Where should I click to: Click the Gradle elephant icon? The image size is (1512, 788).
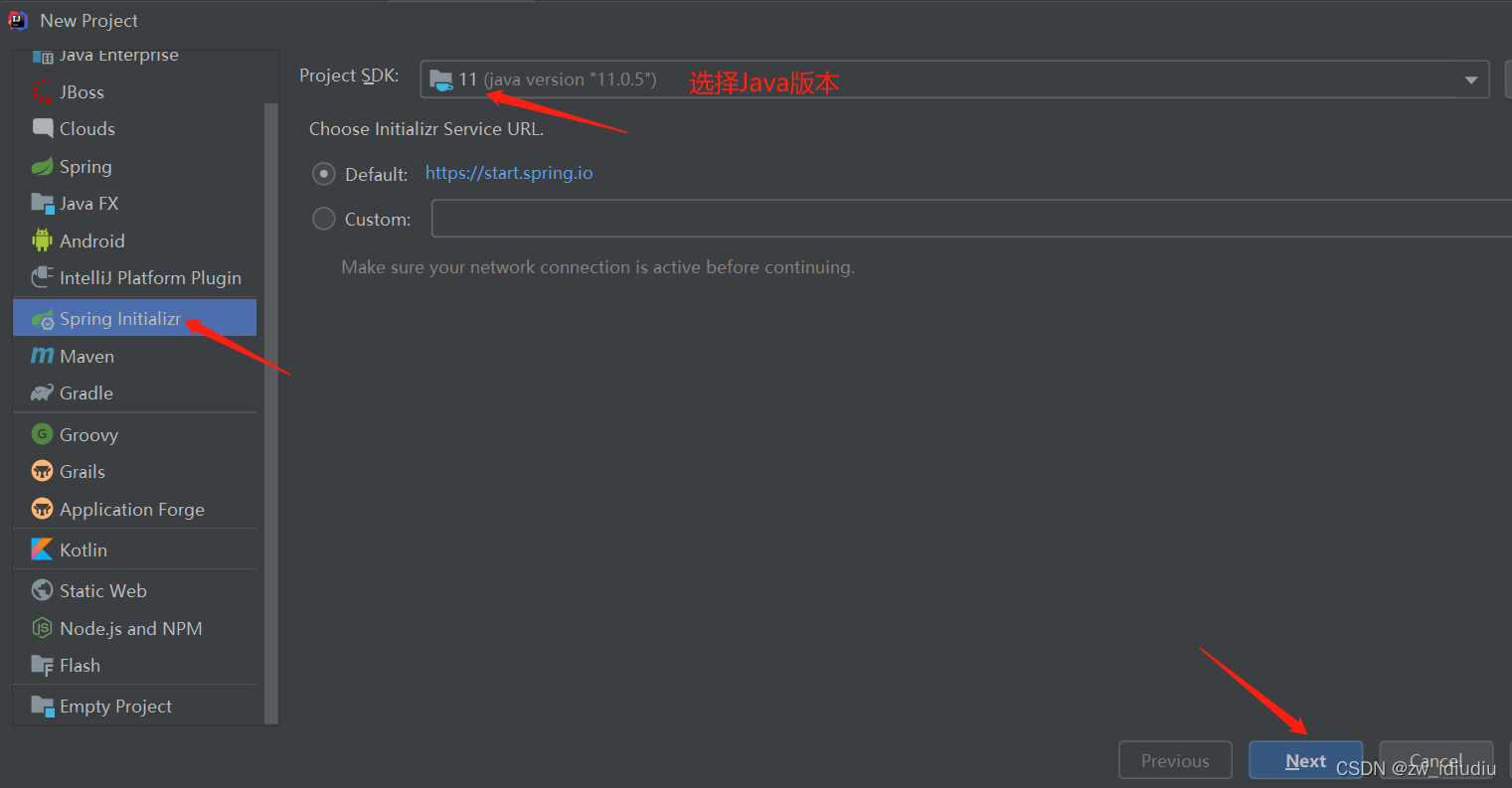(43, 394)
